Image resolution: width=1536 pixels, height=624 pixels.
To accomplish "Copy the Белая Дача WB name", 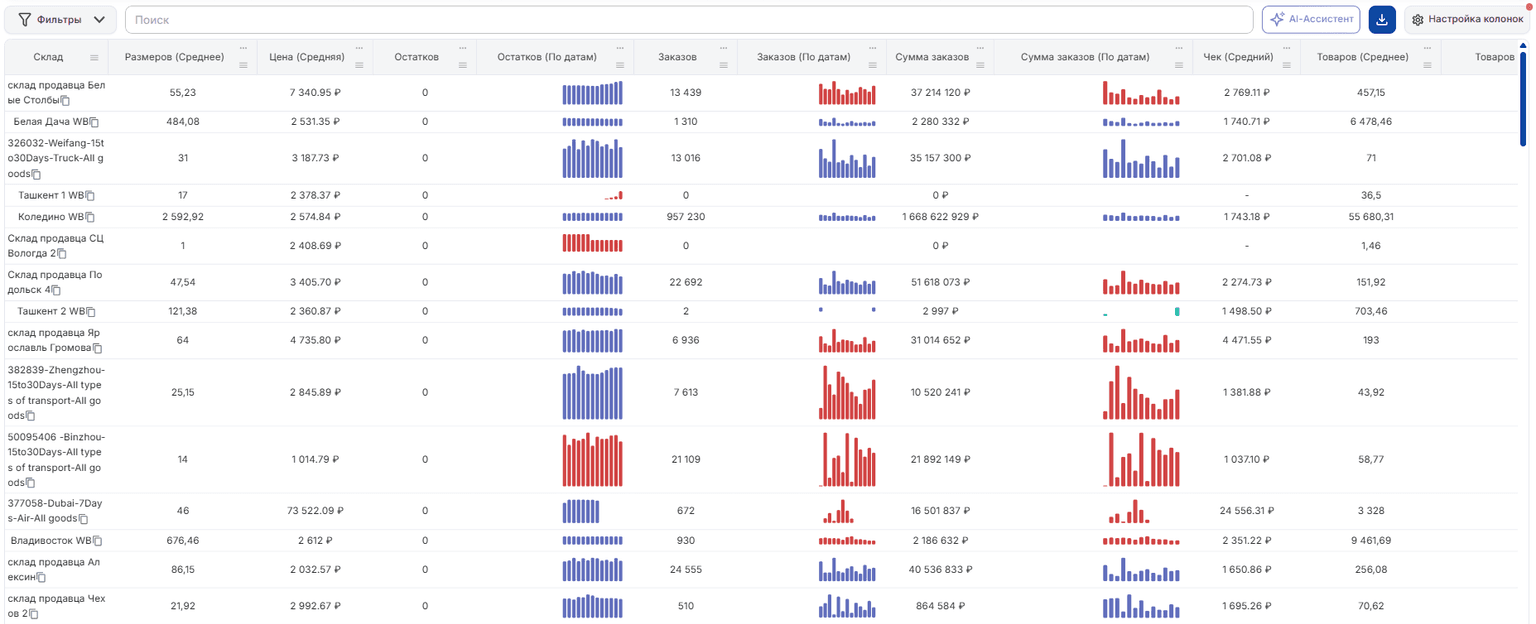I will coord(95,122).
